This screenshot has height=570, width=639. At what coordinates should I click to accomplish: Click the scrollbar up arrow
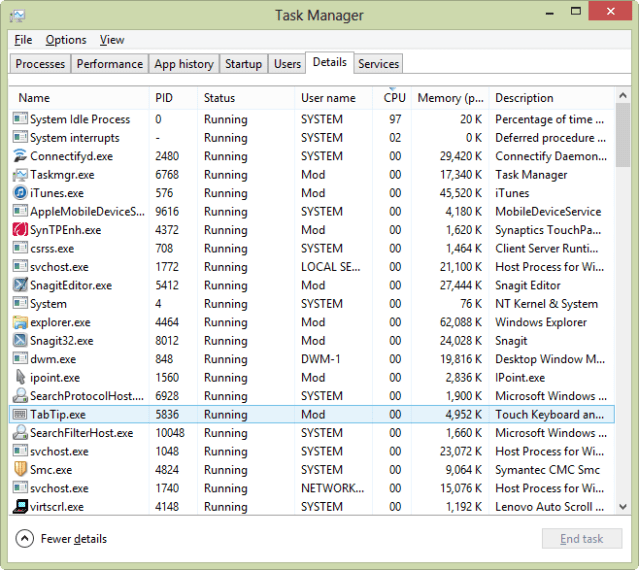tap(623, 95)
